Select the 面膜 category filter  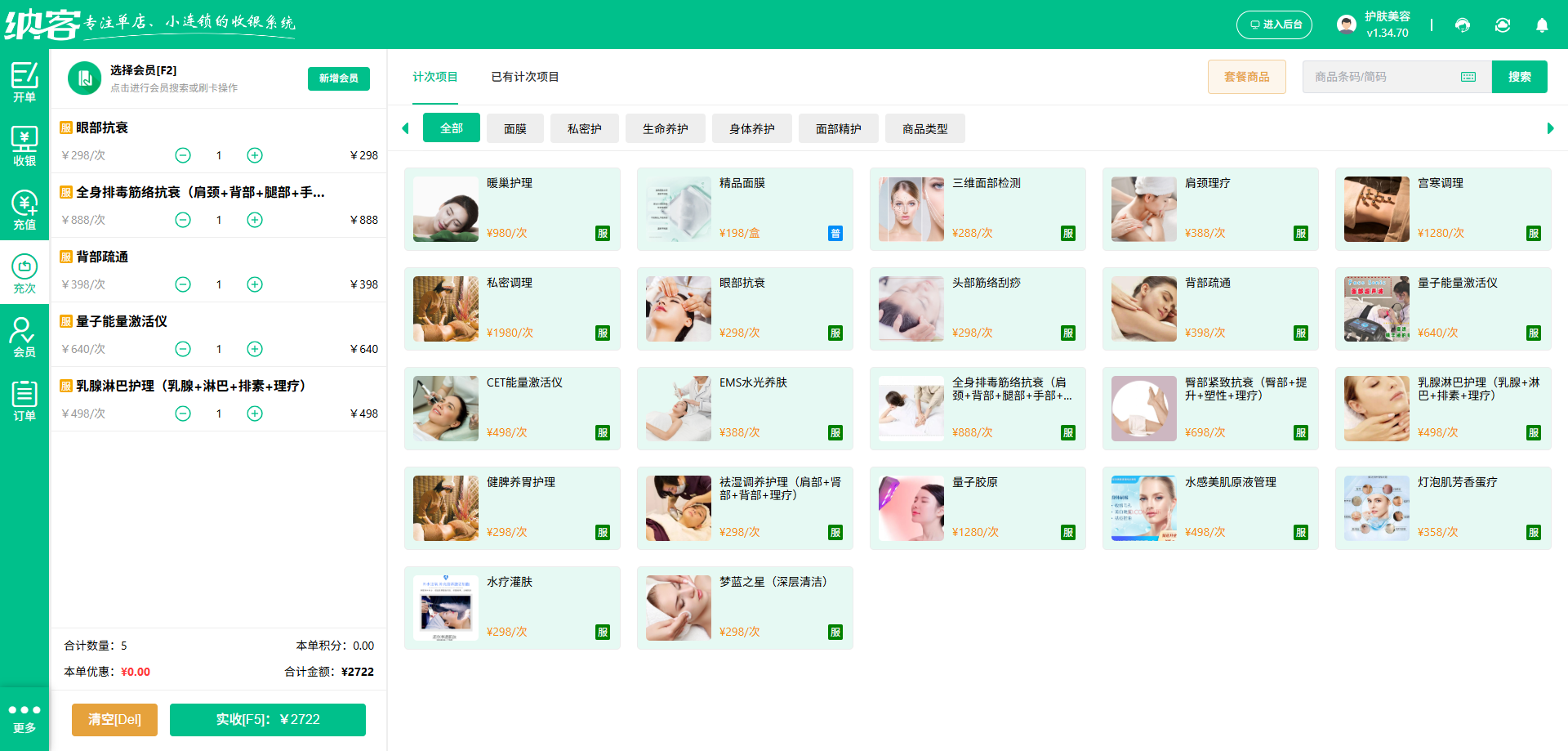[x=515, y=128]
